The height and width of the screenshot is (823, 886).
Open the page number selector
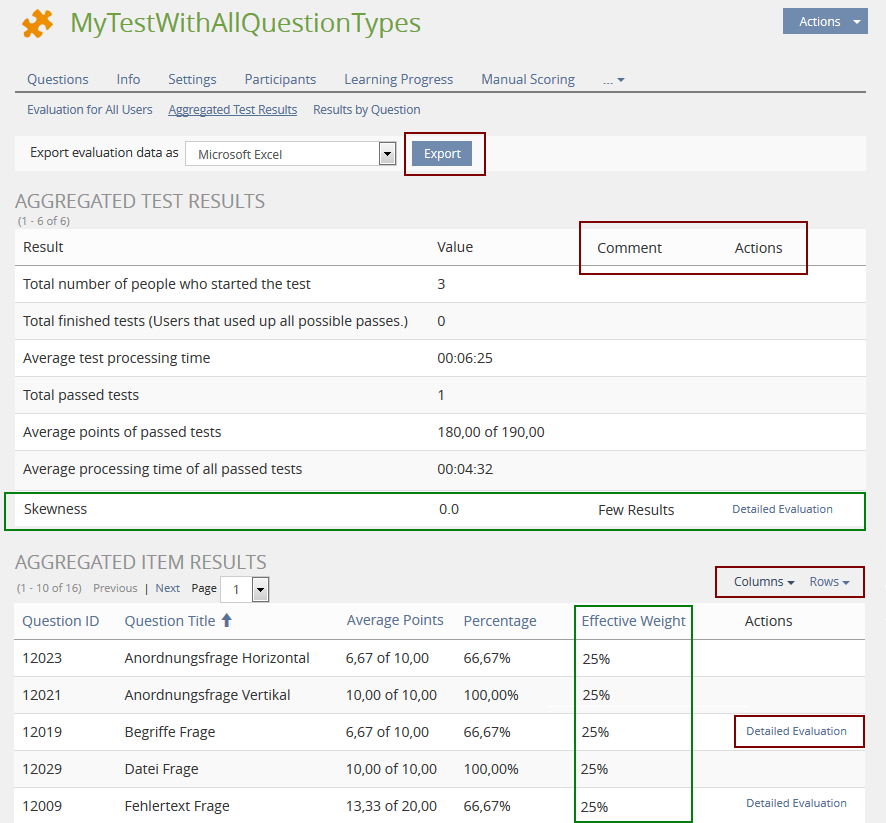260,589
